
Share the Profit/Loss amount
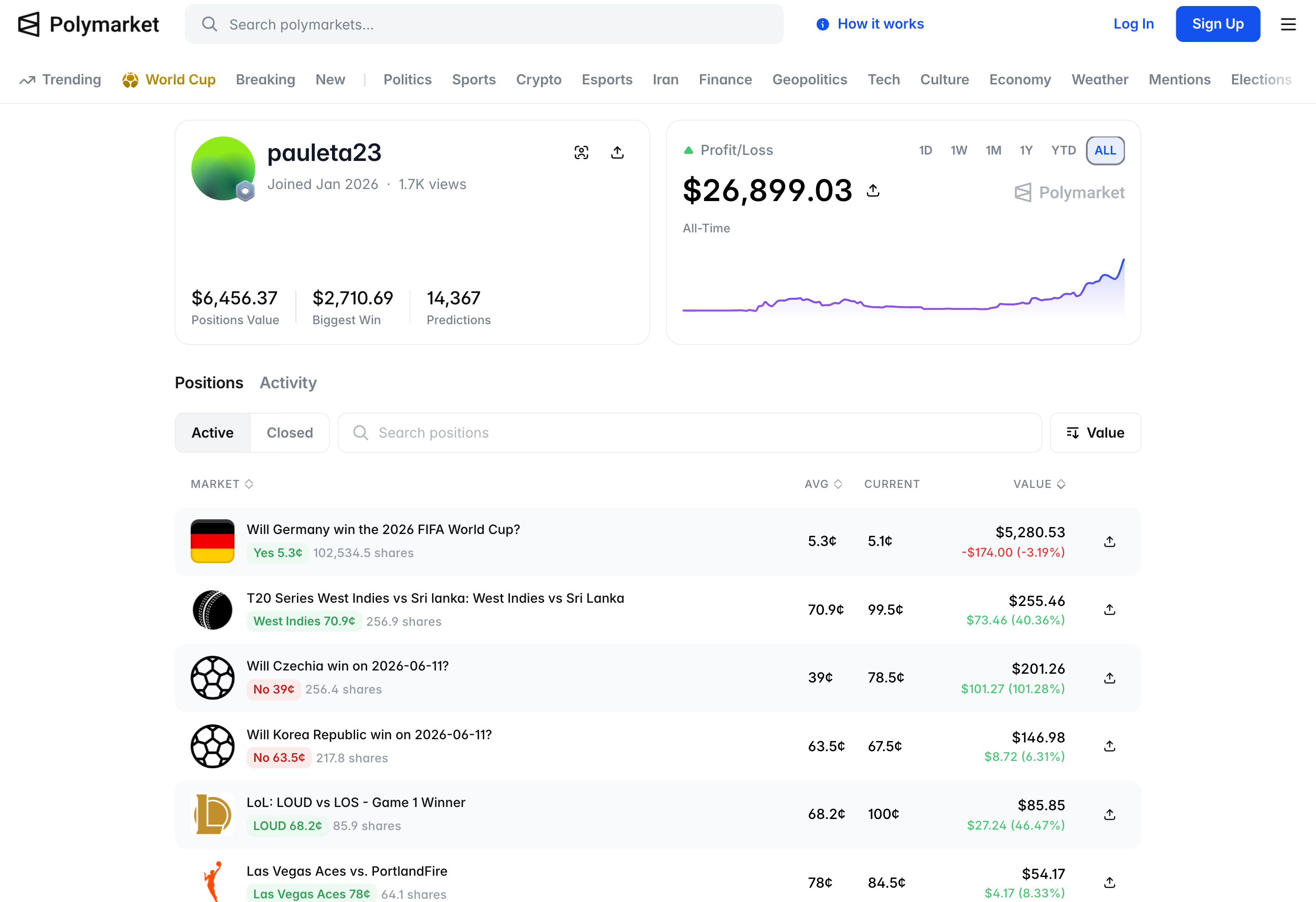click(x=872, y=190)
